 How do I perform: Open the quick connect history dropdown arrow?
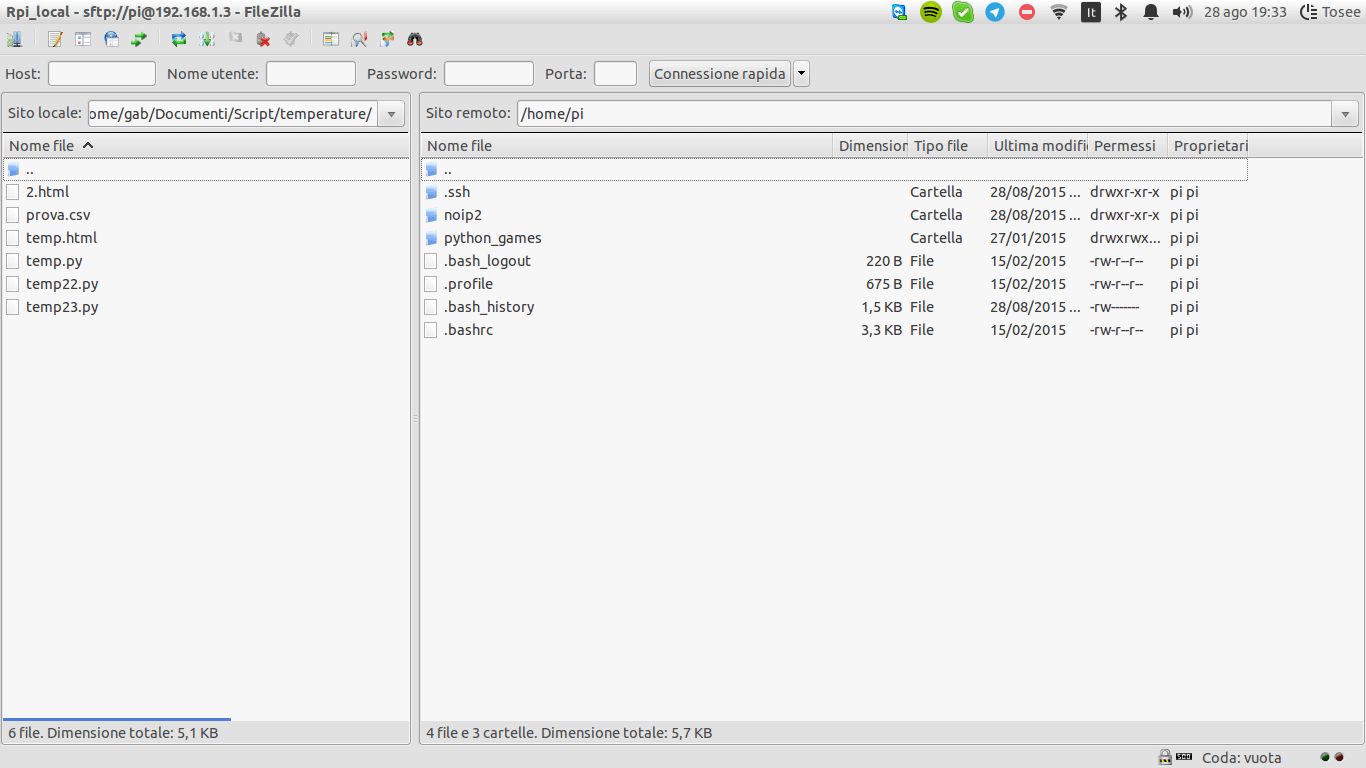click(x=801, y=74)
